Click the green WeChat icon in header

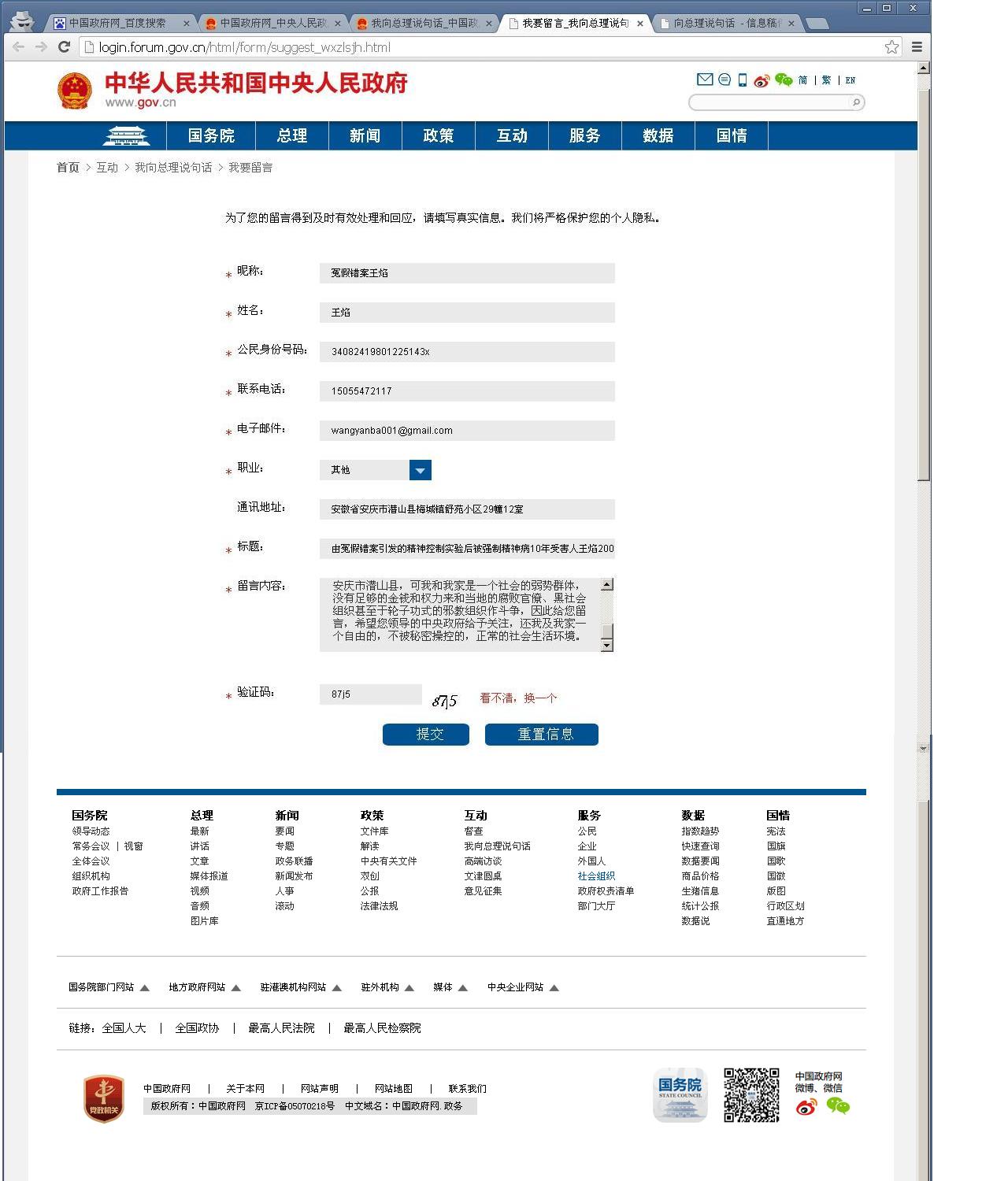coord(784,80)
